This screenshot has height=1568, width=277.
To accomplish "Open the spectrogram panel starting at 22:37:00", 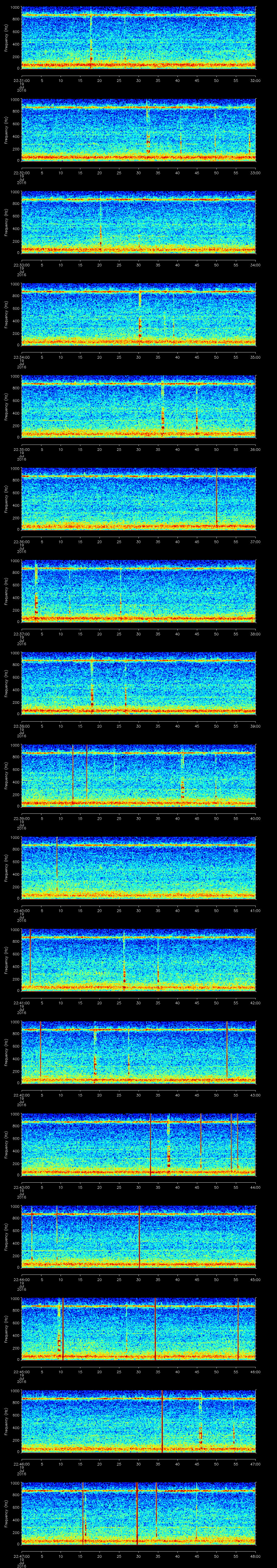I will point(139,590).
